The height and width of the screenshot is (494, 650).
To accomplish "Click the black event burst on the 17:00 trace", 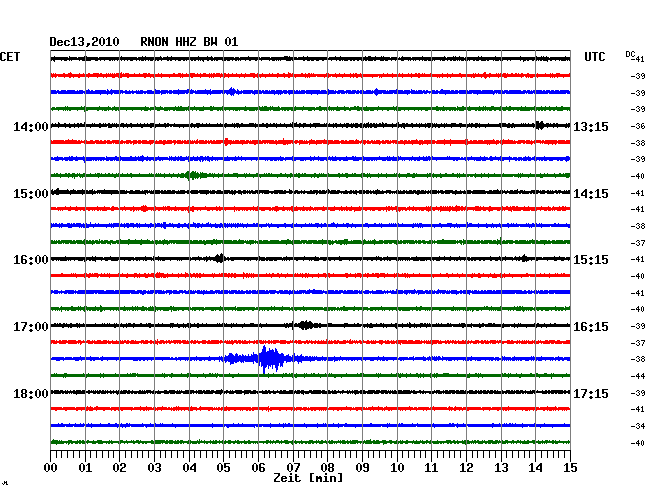I will click(306, 325).
